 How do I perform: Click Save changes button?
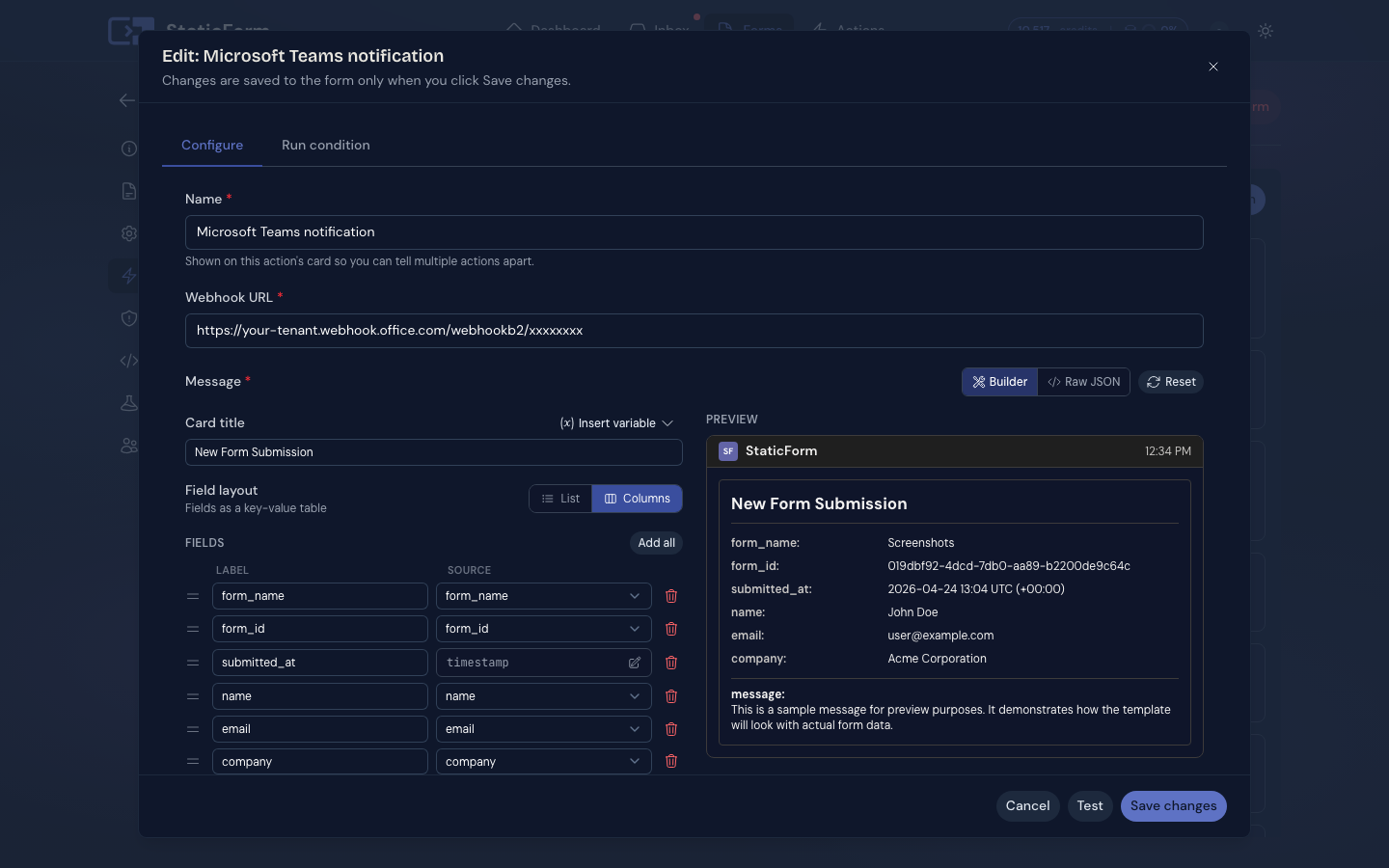tap(1174, 806)
